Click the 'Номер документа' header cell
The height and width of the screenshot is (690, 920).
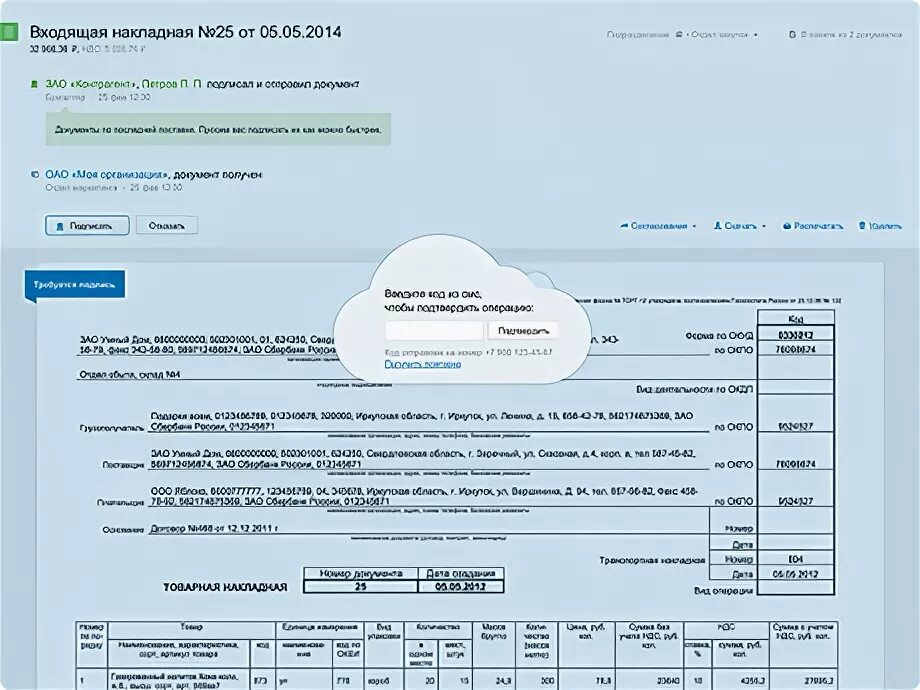pyautogui.click(x=361, y=573)
